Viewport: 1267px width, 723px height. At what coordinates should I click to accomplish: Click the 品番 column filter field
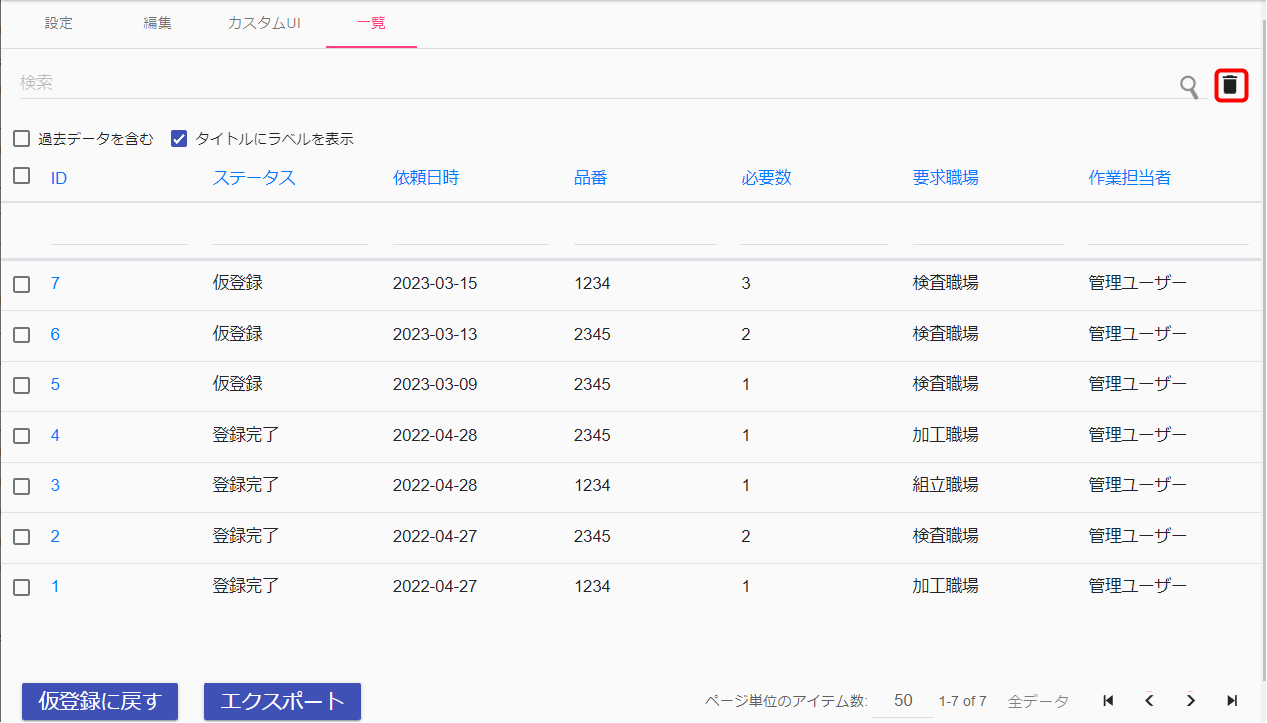[644, 230]
